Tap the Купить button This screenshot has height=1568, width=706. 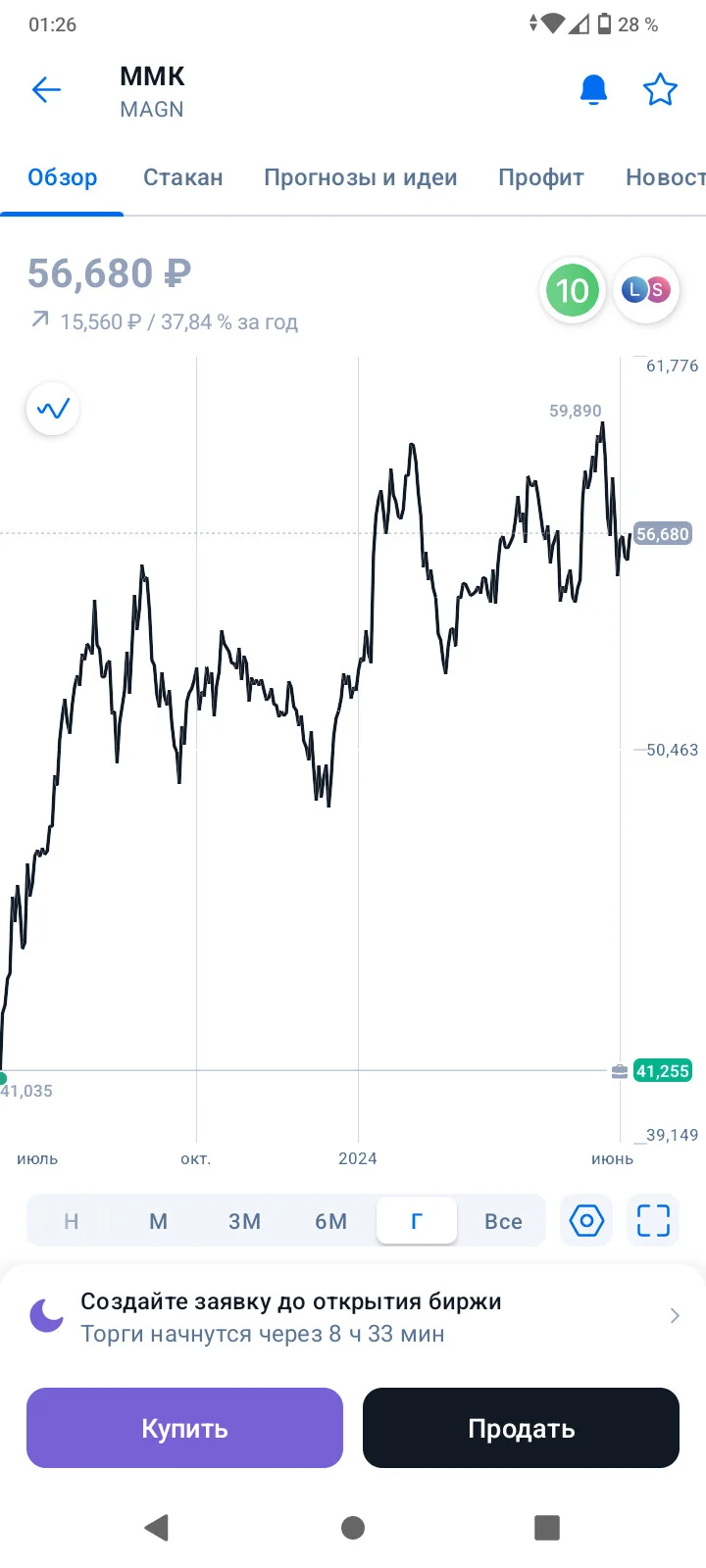[184, 1428]
